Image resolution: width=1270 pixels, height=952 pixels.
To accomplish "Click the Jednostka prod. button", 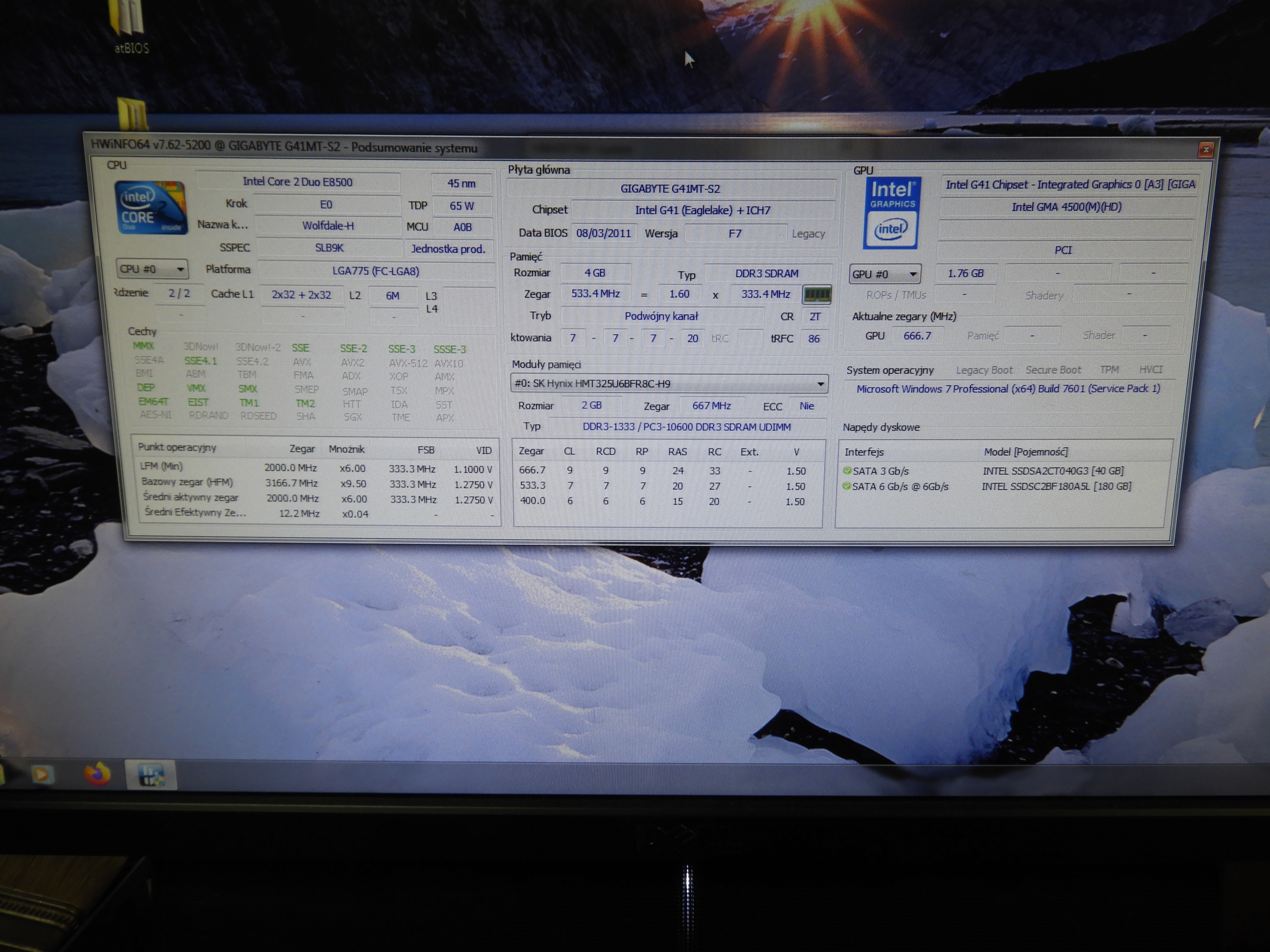I will coord(449,249).
